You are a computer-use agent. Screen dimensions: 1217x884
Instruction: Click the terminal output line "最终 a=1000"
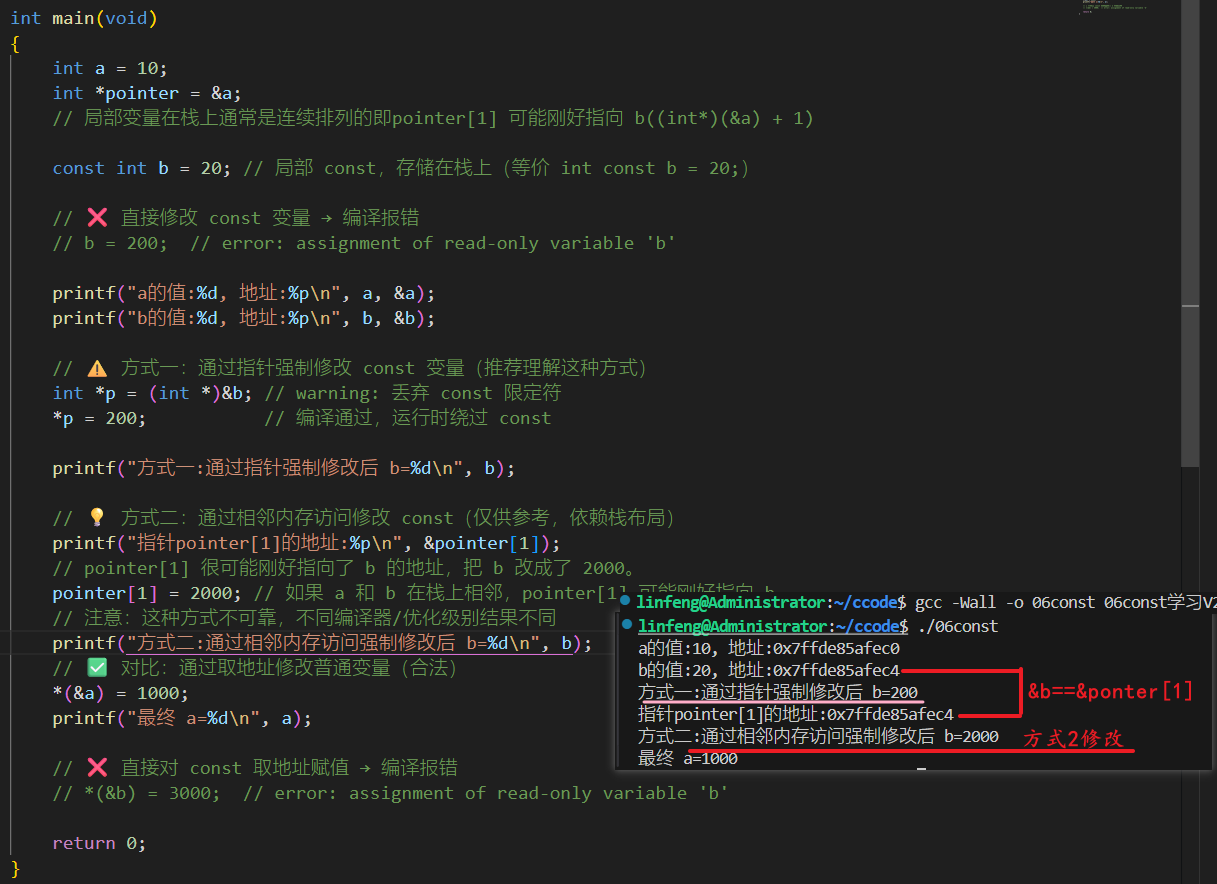[x=690, y=758]
